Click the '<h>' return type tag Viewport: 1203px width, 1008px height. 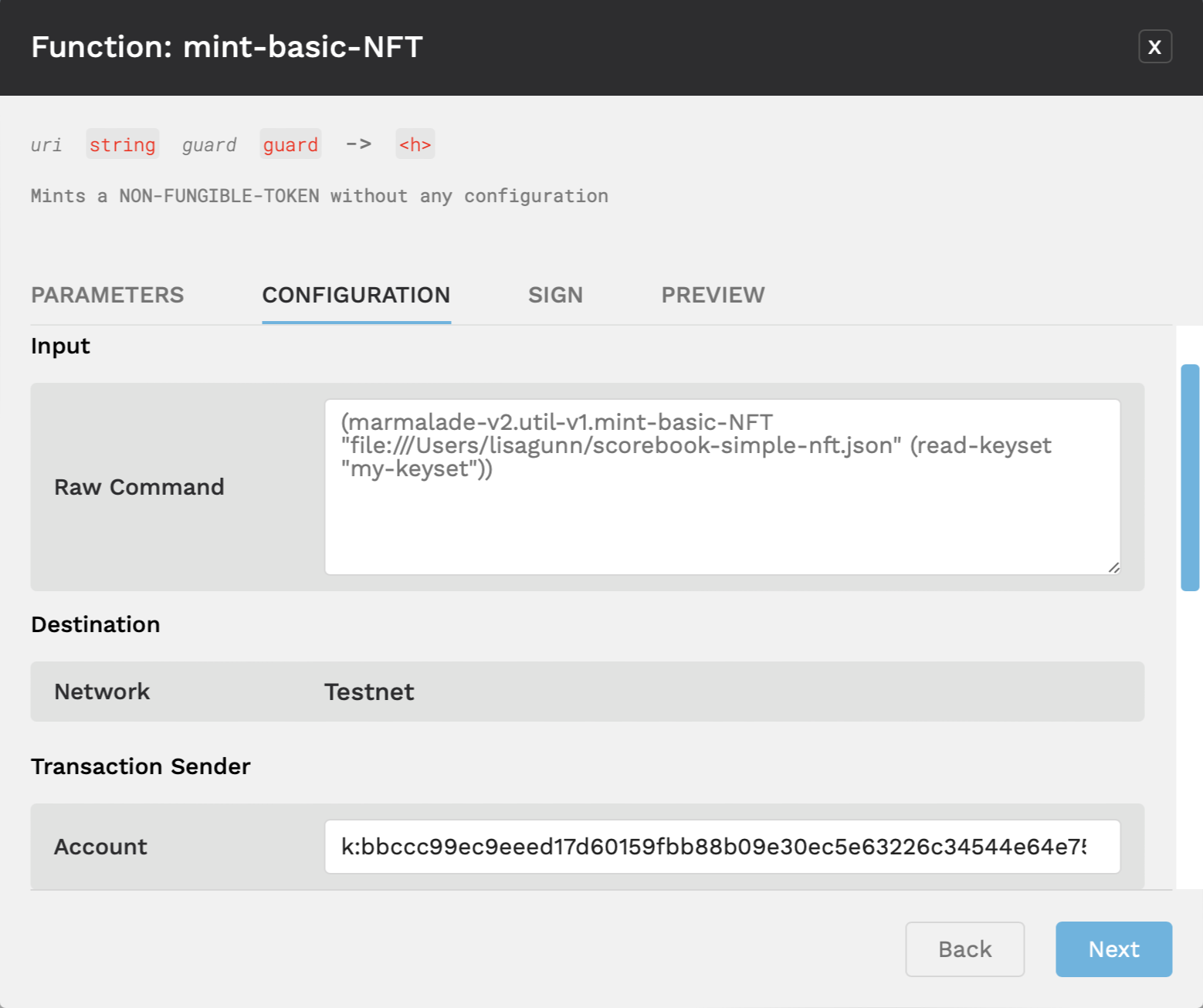click(415, 144)
